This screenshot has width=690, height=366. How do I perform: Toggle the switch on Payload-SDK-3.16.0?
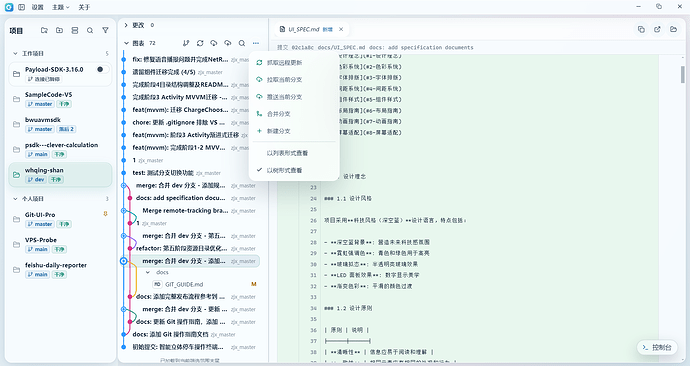click(103, 70)
